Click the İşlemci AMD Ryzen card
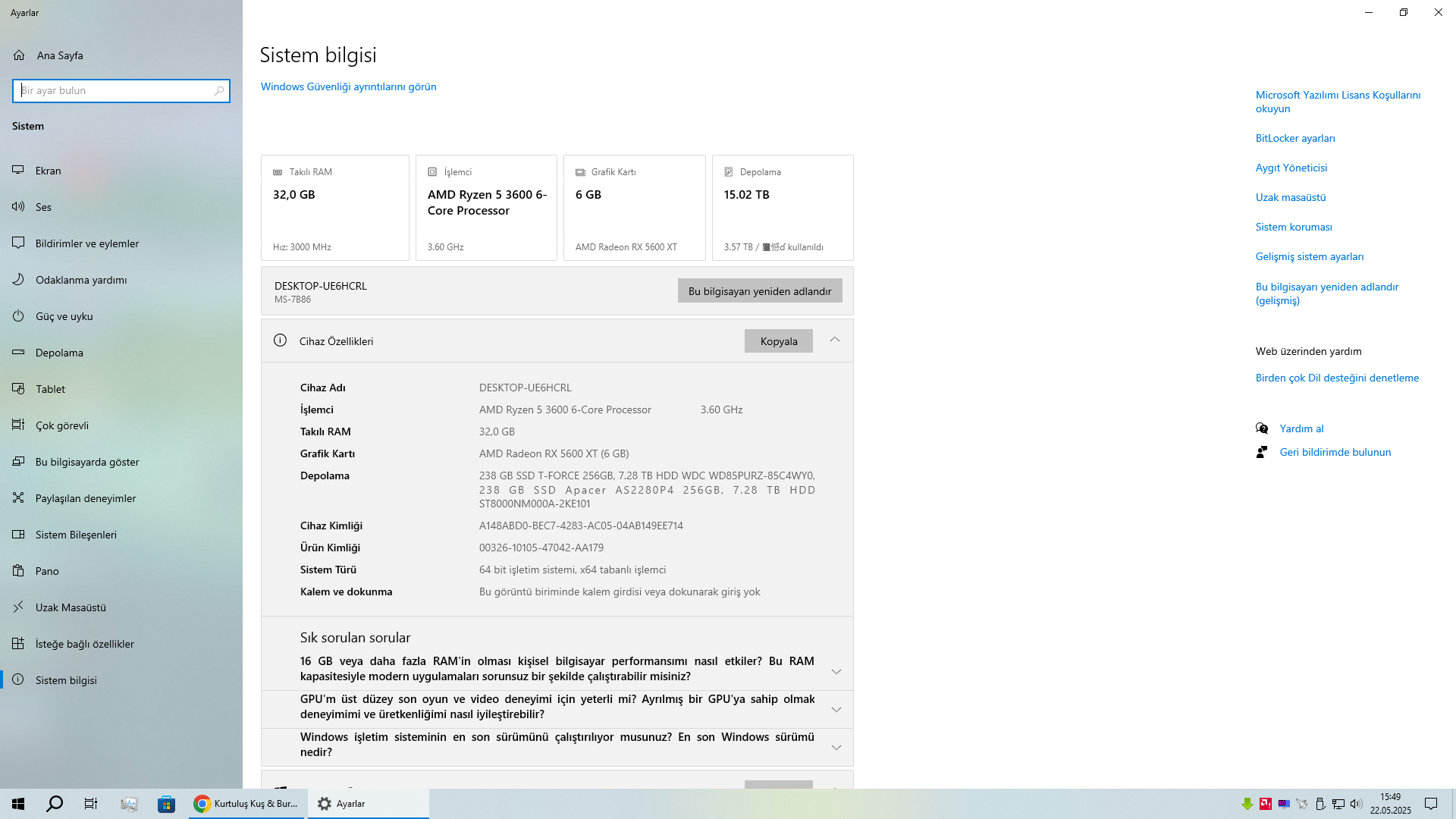1456x819 pixels. pyautogui.click(x=486, y=208)
